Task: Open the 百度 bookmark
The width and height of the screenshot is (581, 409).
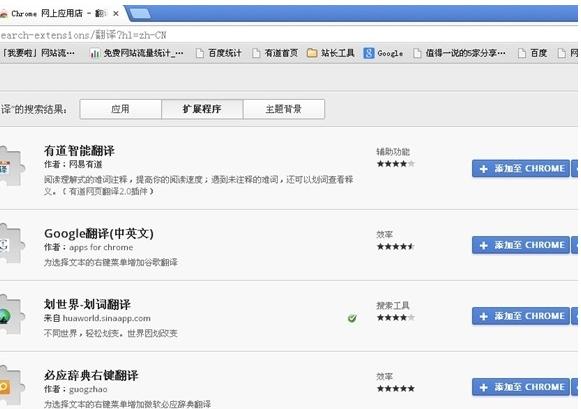Action: coord(532,53)
